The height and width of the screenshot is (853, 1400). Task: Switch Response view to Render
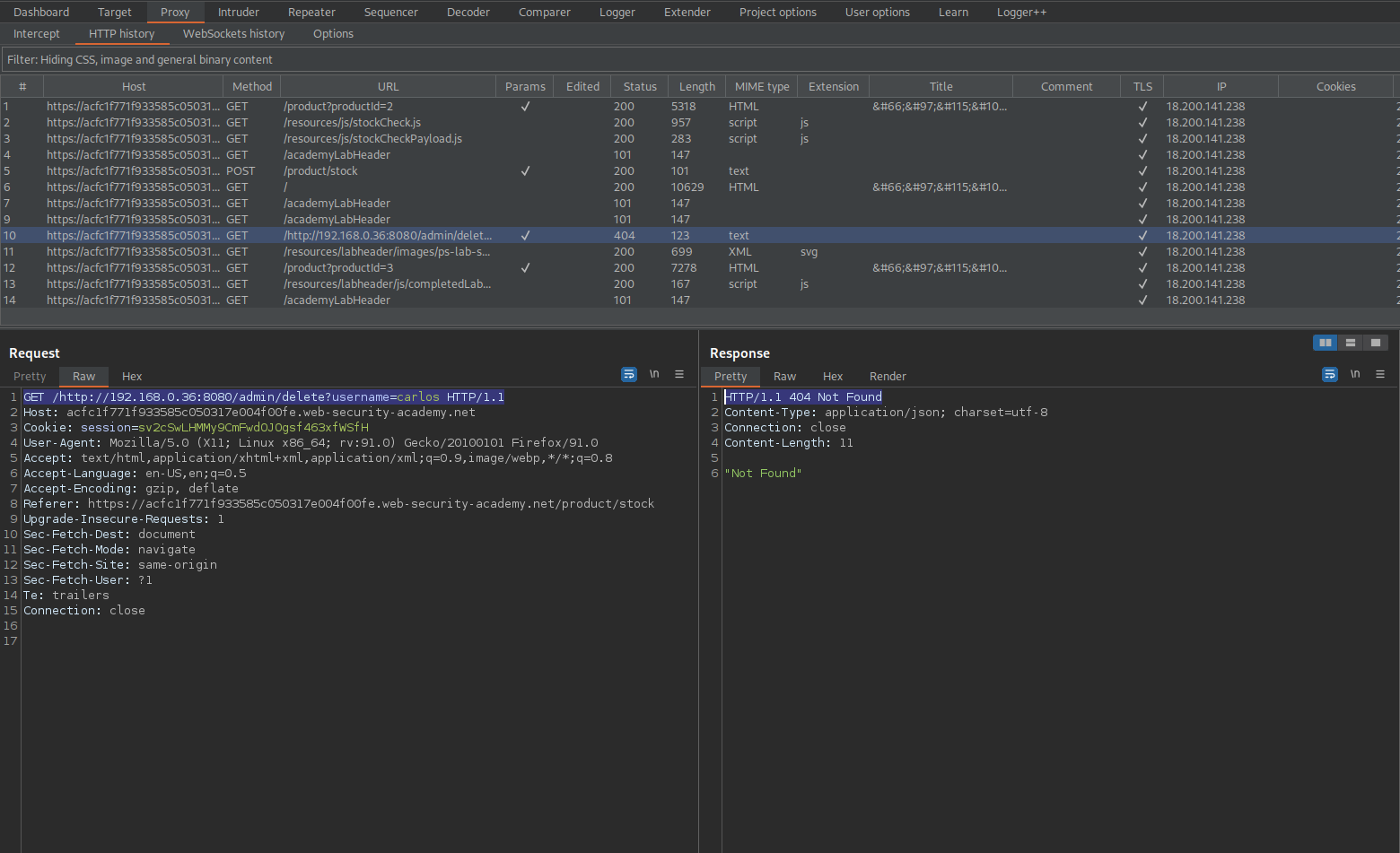point(888,376)
